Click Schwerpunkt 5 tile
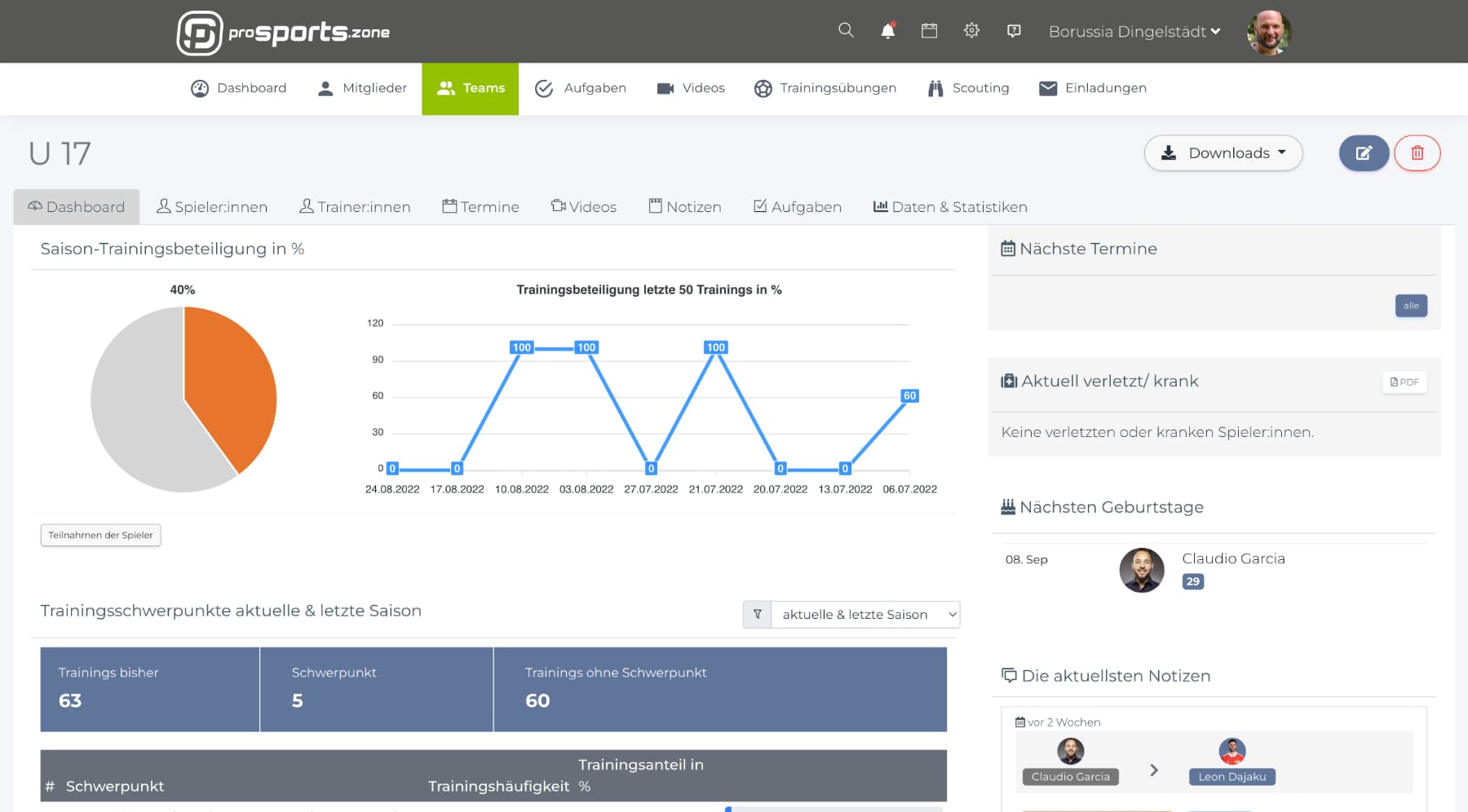This screenshot has width=1468, height=812. click(x=377, y=689)
